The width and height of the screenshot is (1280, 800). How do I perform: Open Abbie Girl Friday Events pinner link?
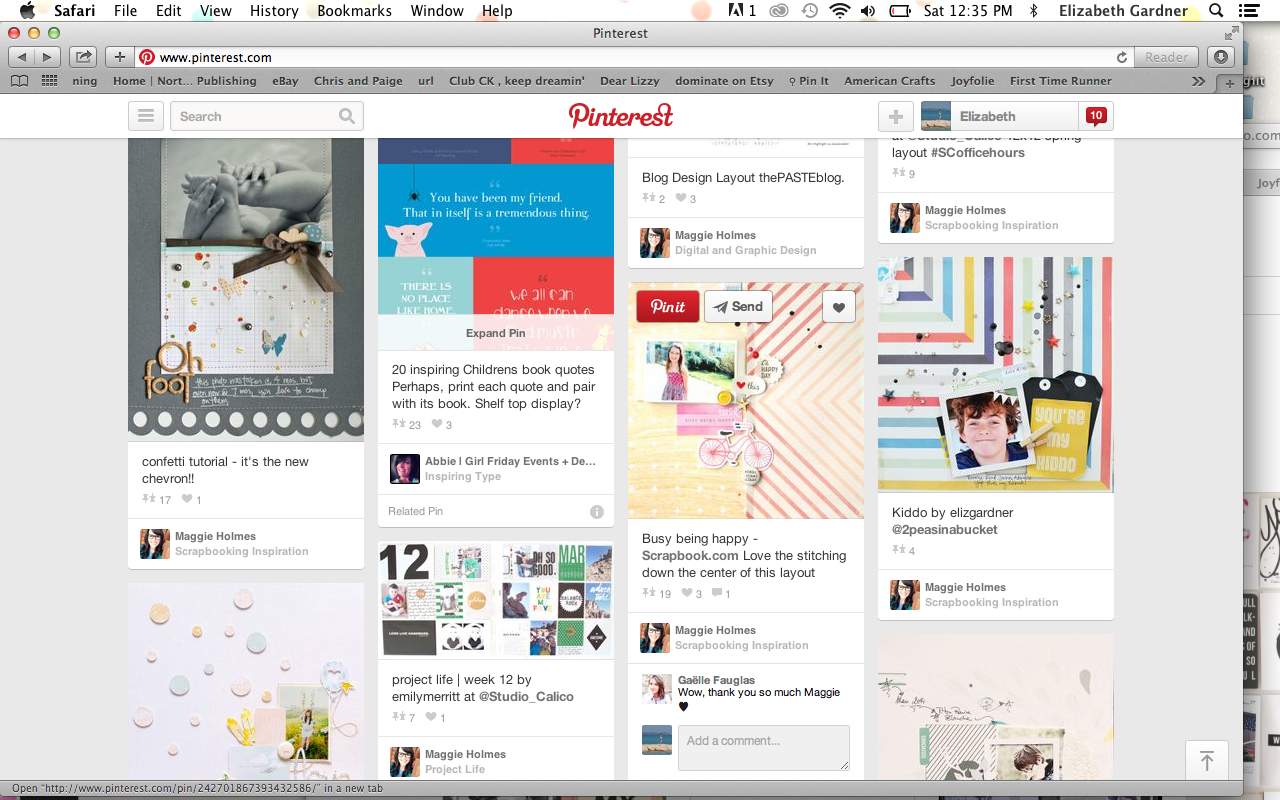coord(510,461)
